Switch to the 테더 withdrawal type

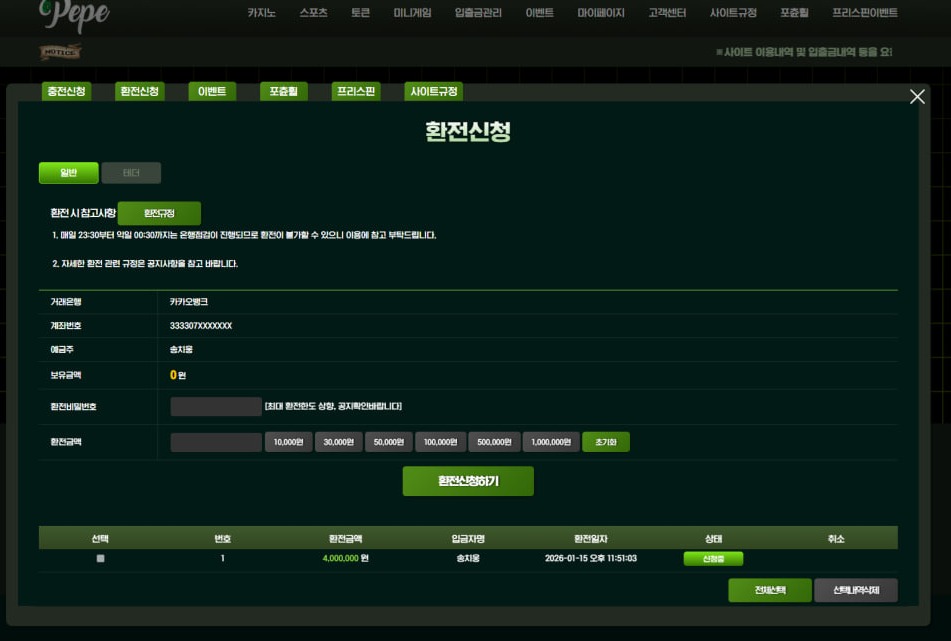[x=131, y=173]
